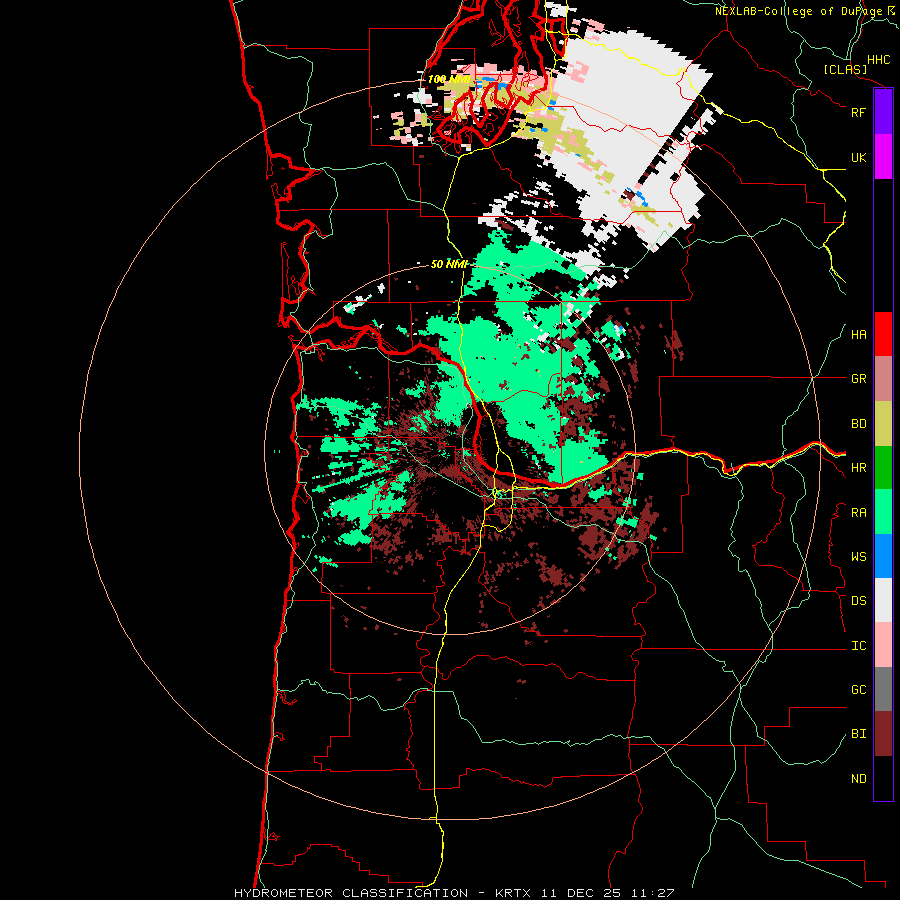
Task: Click the NEXLAB-College of DuPage credit text
Action: pos(798,11)
